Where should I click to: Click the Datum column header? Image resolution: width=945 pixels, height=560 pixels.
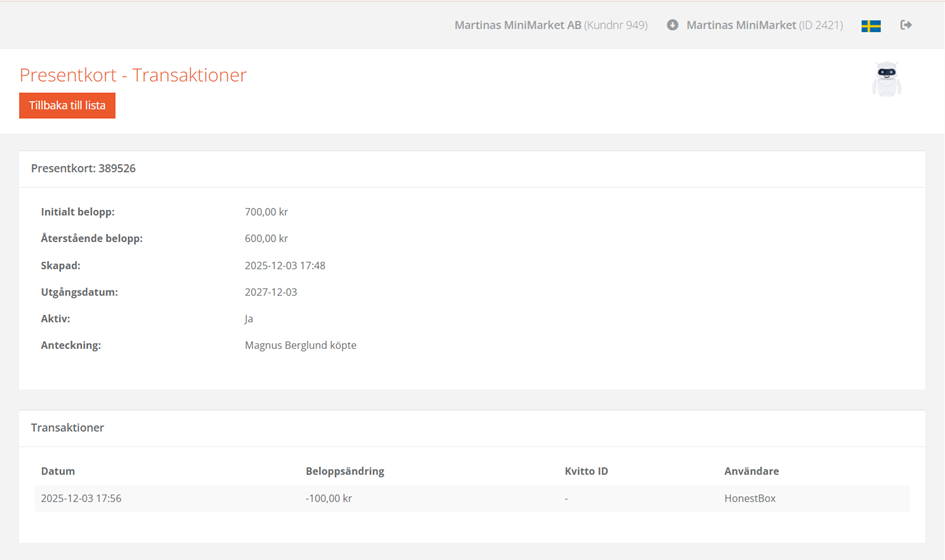point(58,471)
